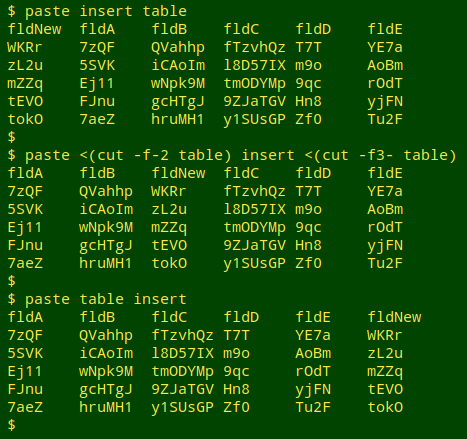The image size is (467, 439).
Task: Click 'wNpk9M' under the cut -f-2 command
Action: point(106,227)
